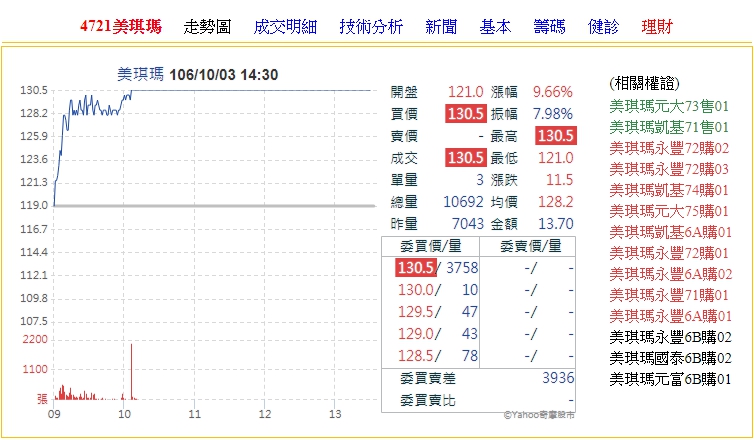
Task: Click the 4721美琪瑪 stock title
Action: click(x=121, y=26)
